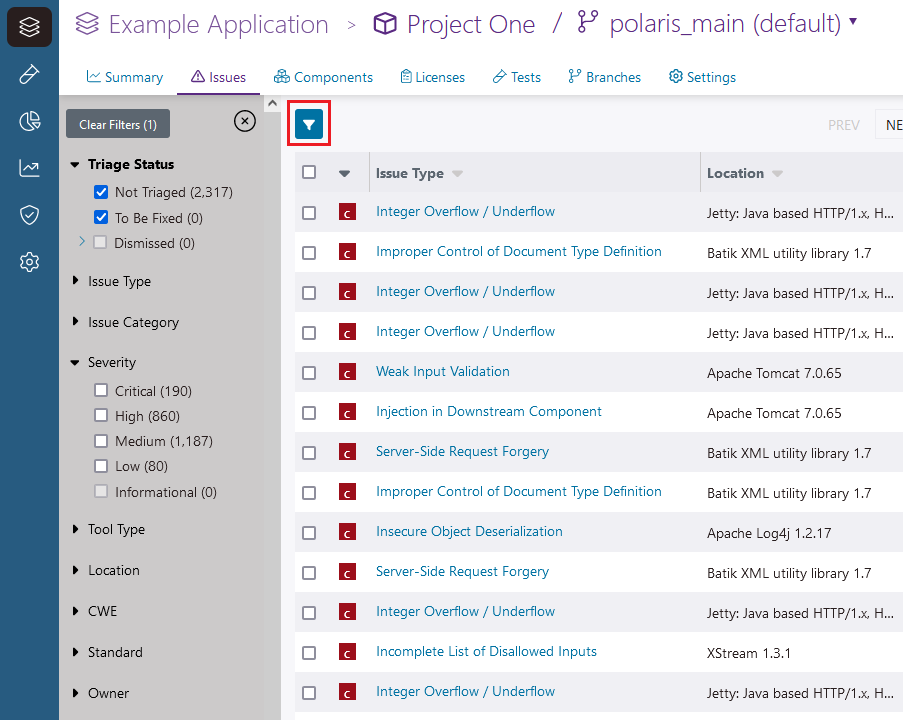Viewport: 903px width, 720px height.
Task: Open the Licenses tab
Action: click(x=432, y=77)
